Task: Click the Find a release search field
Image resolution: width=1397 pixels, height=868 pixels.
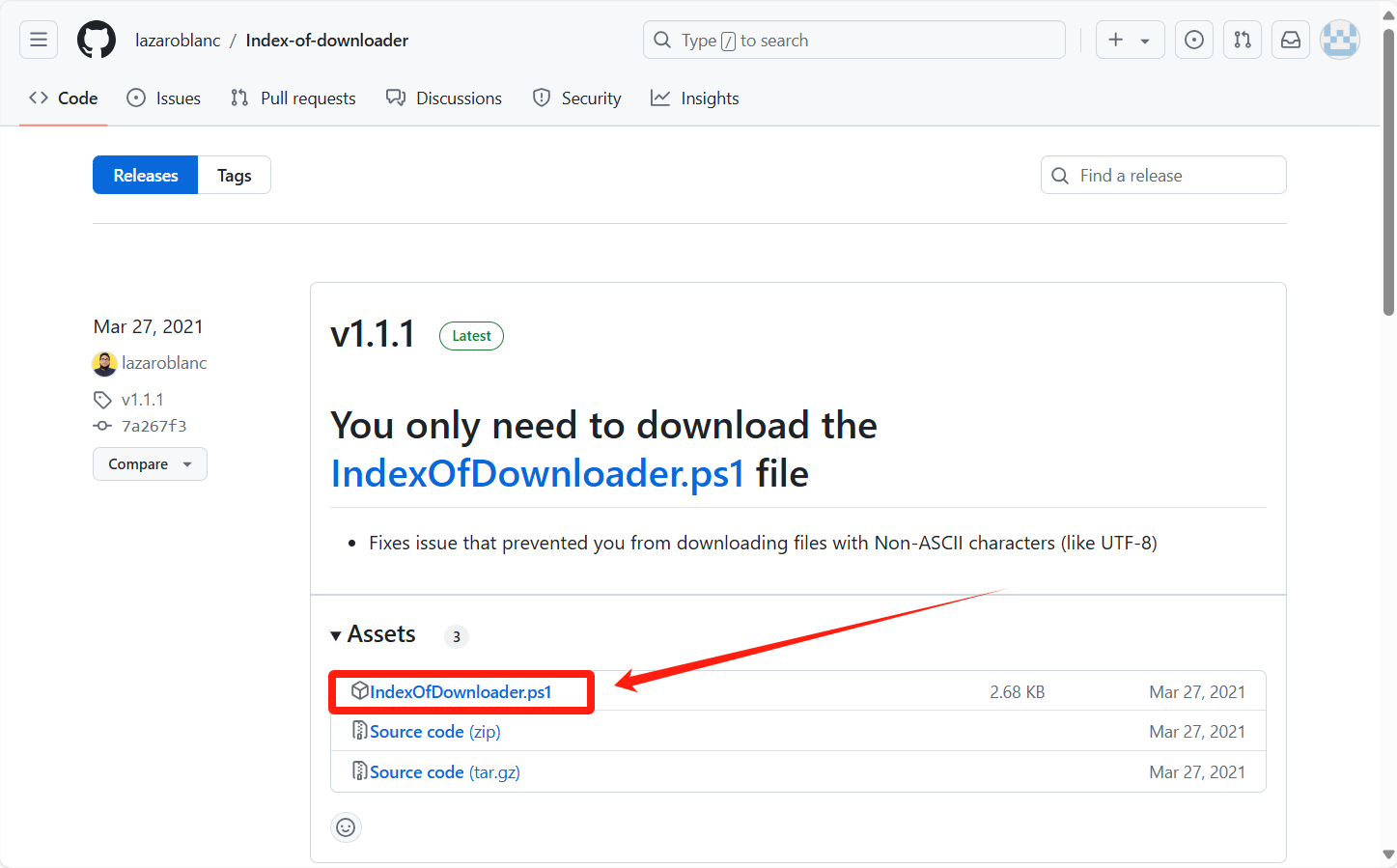Action: (x=1163, y=175)
